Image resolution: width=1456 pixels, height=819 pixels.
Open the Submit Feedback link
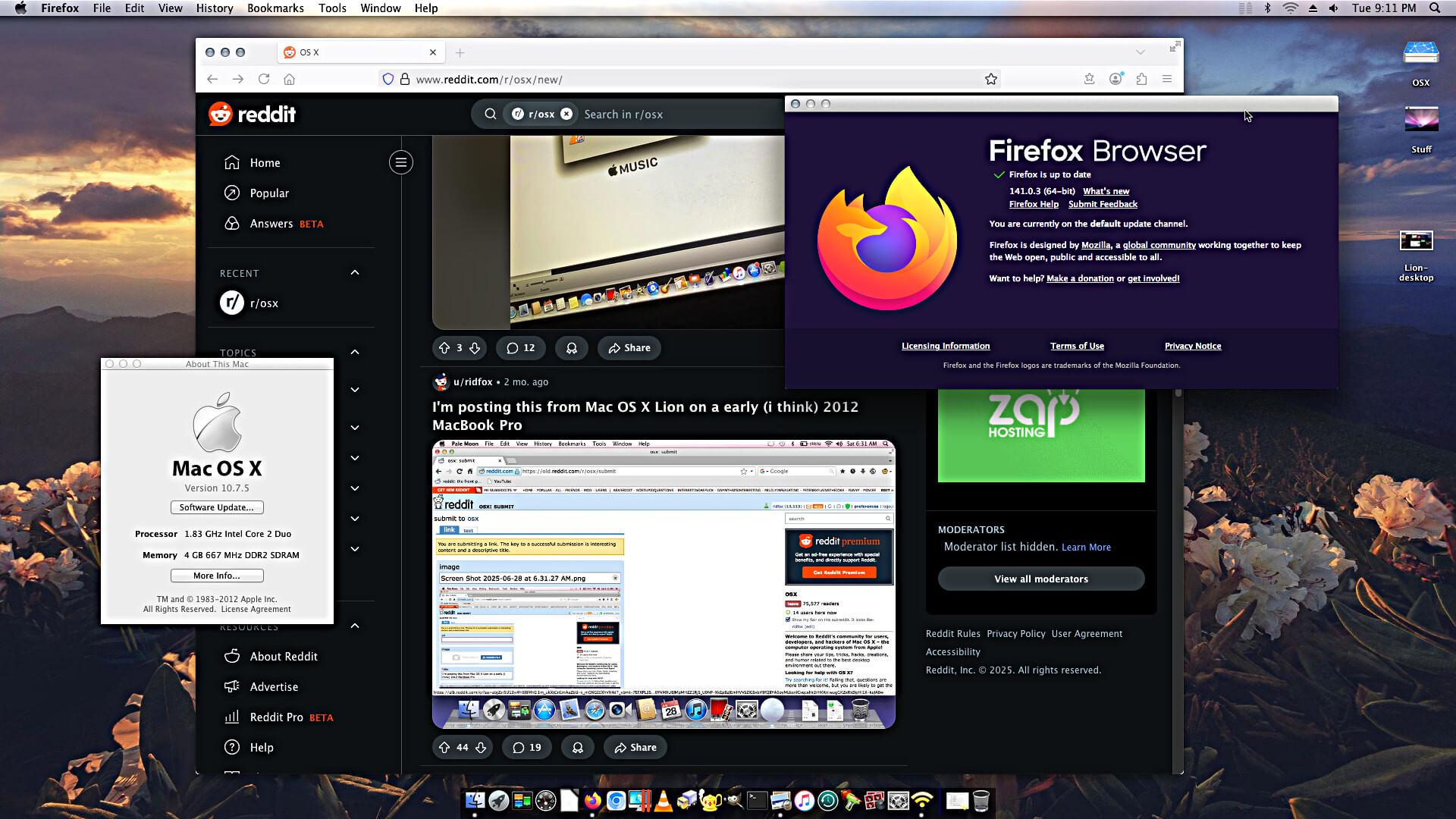click(1103, 204)
